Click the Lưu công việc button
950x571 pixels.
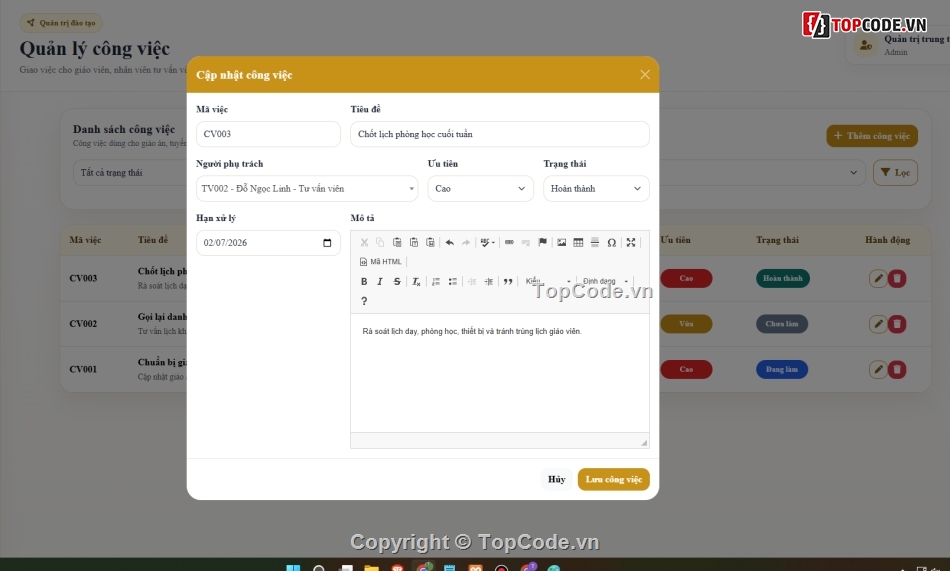614,479
